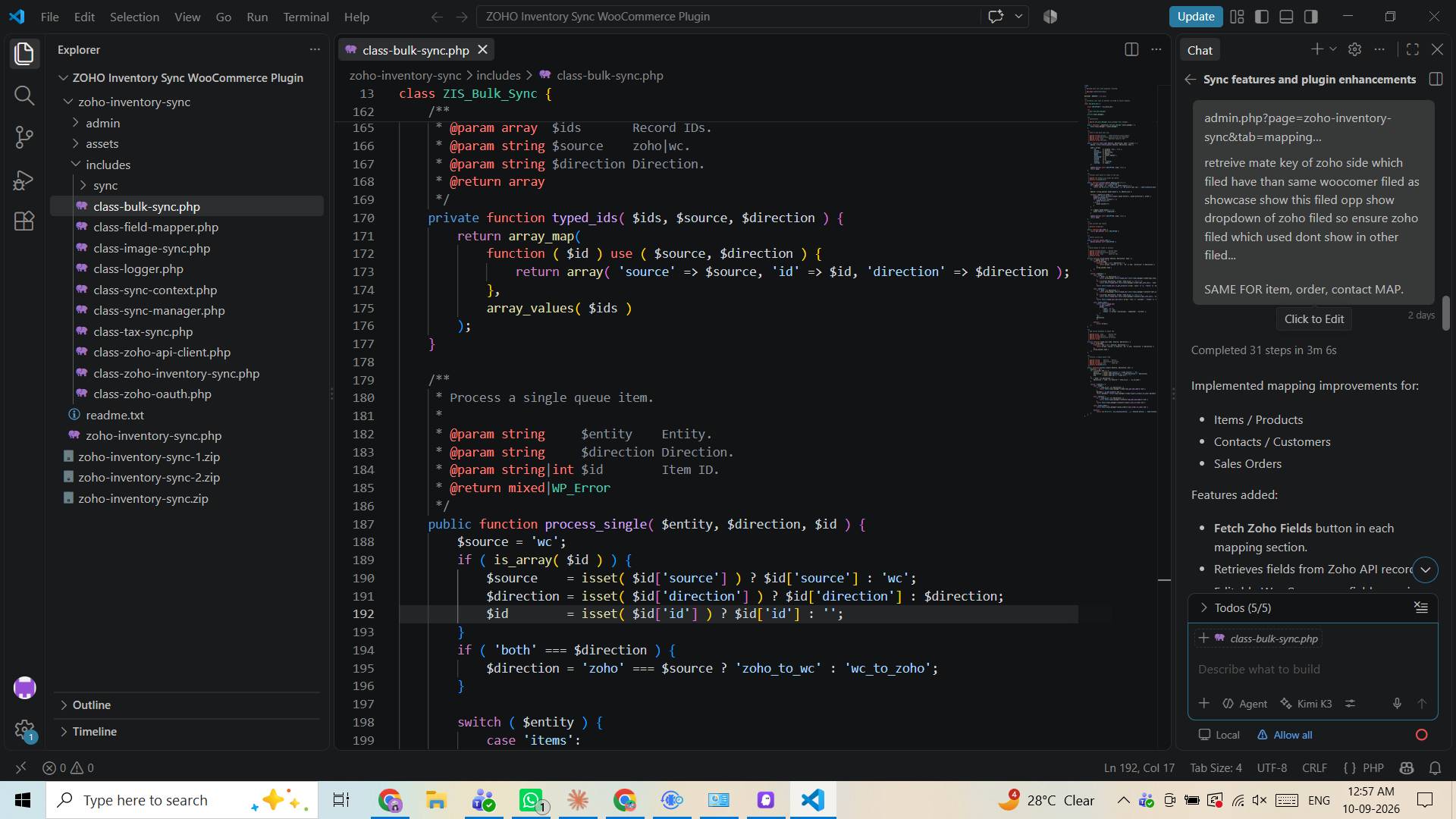Image resolution: width=1456 pixels, height=819 pixels.
Task: Open the Run and Debug view
Action: (24, 180)
